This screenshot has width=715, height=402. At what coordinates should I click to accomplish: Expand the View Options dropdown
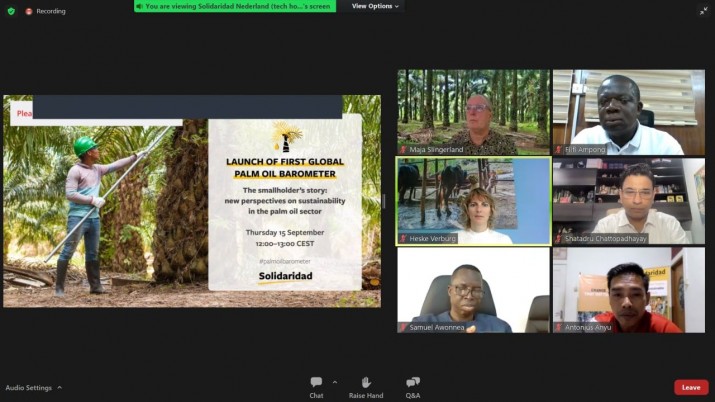click(375, 6)
